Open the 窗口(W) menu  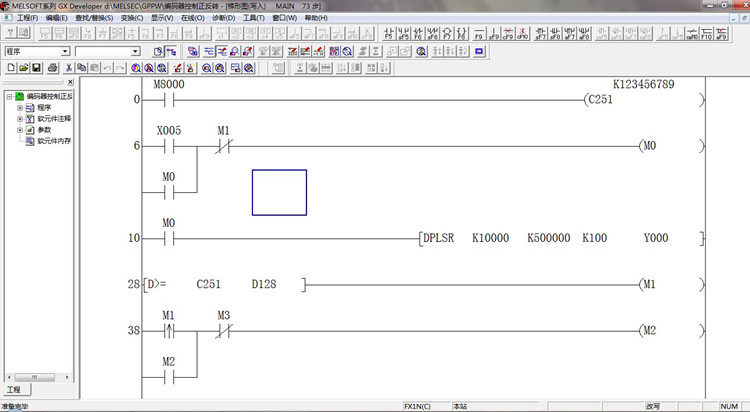285,18
